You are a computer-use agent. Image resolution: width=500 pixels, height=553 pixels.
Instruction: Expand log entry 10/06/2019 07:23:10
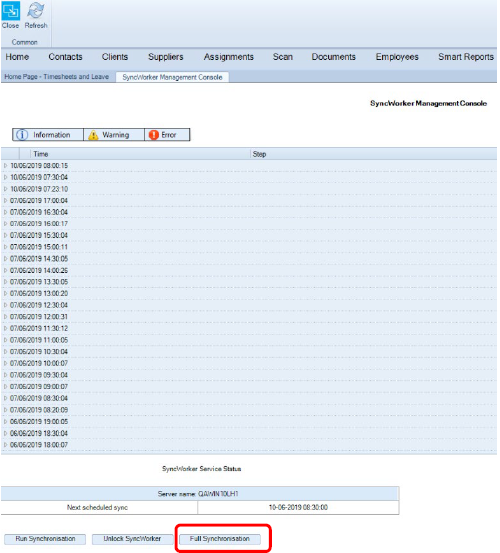pyautogui.click(x=5, y=189)
